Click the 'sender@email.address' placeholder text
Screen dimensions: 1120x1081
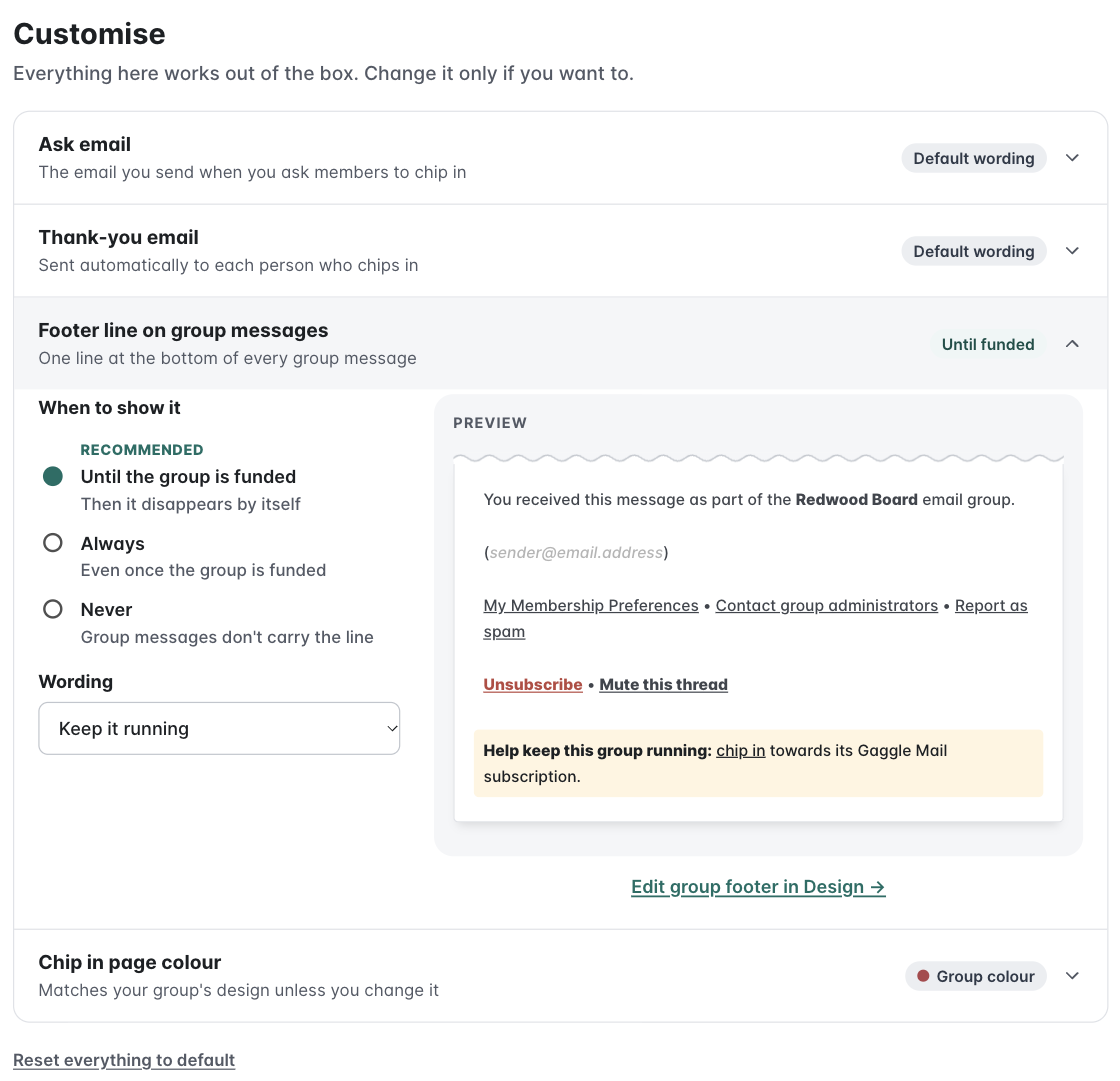pos(576,552)
